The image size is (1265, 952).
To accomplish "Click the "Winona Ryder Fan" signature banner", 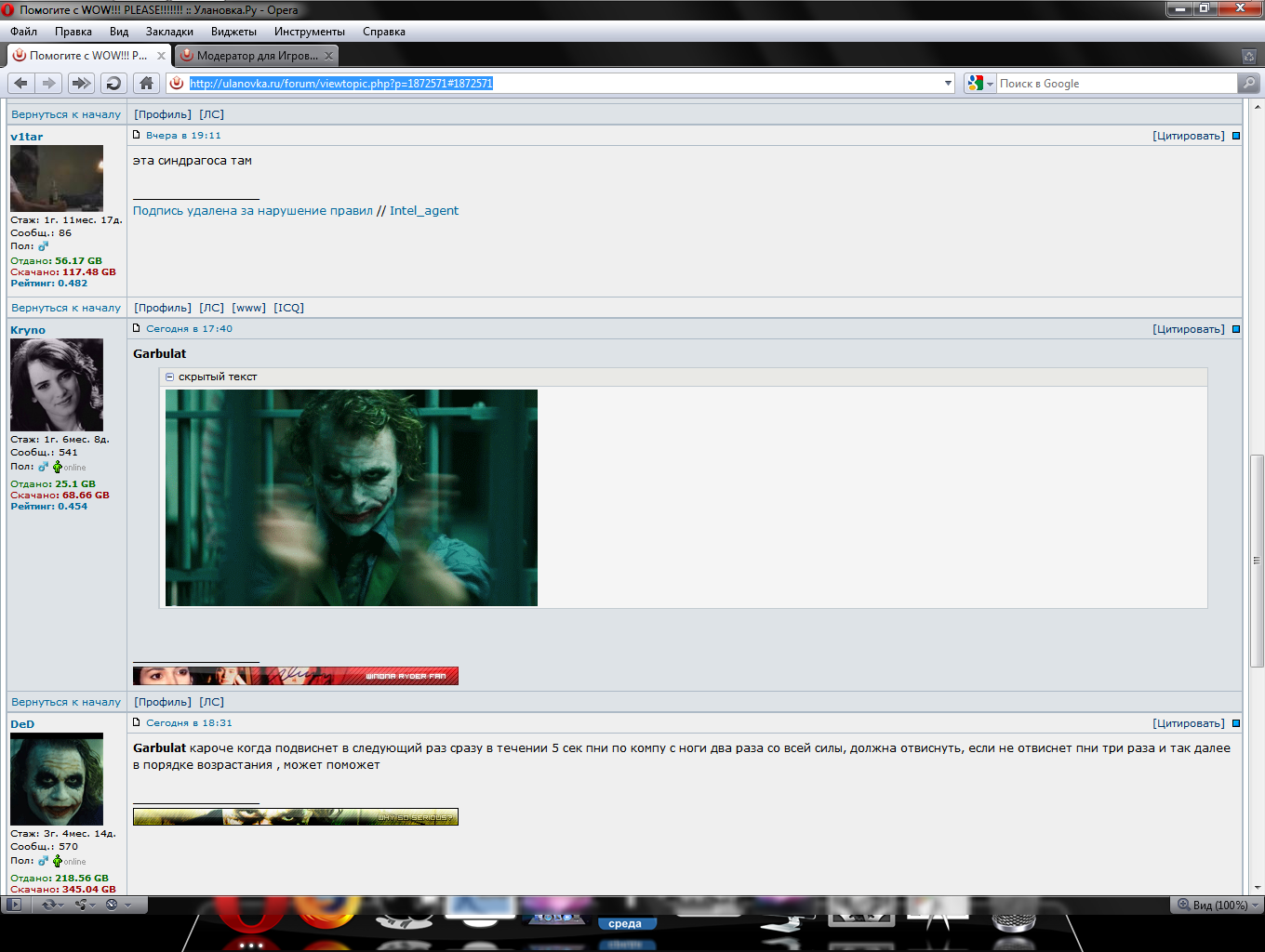I will tap(296, 676).
